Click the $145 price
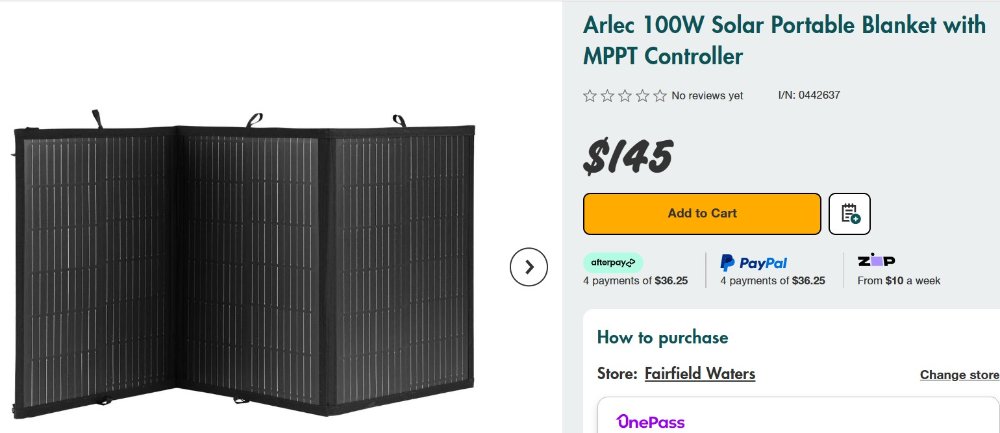Viewport: 1000px width, 433px height. pos(628,156)
